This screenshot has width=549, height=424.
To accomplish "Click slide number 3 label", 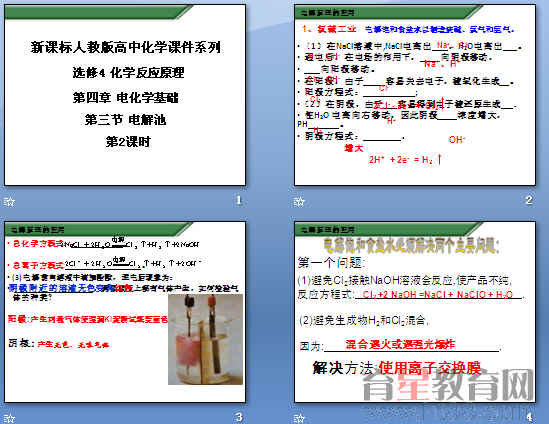I will click(x=239, y=417).
